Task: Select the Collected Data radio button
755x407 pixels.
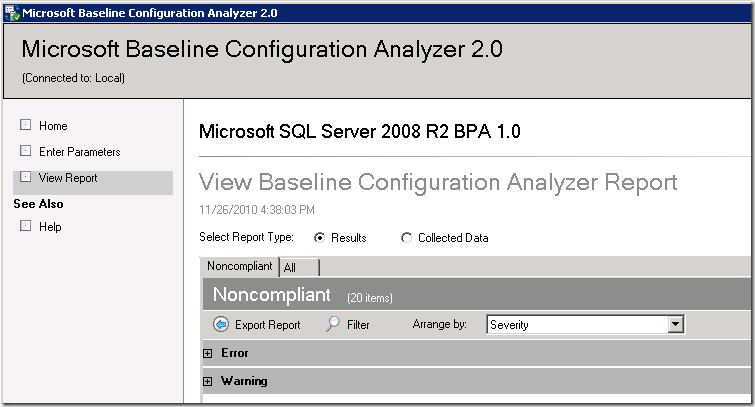Action: pyautogui.click(x=406, y=238)
